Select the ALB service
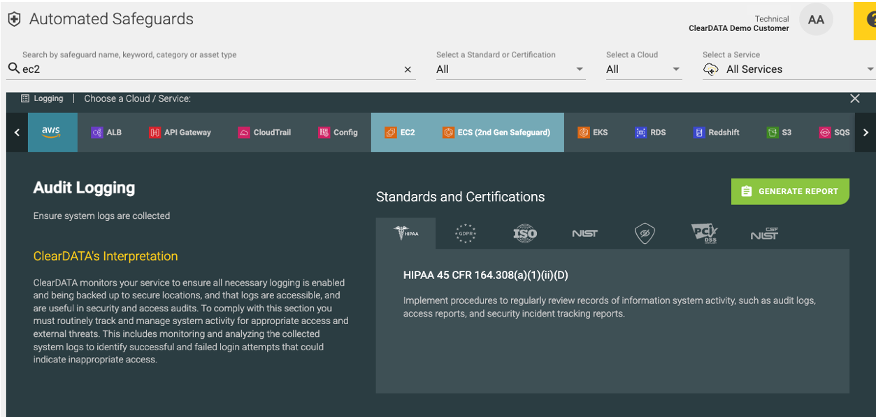The height and width of the screenshot is (418, 876). click(106, 132)
